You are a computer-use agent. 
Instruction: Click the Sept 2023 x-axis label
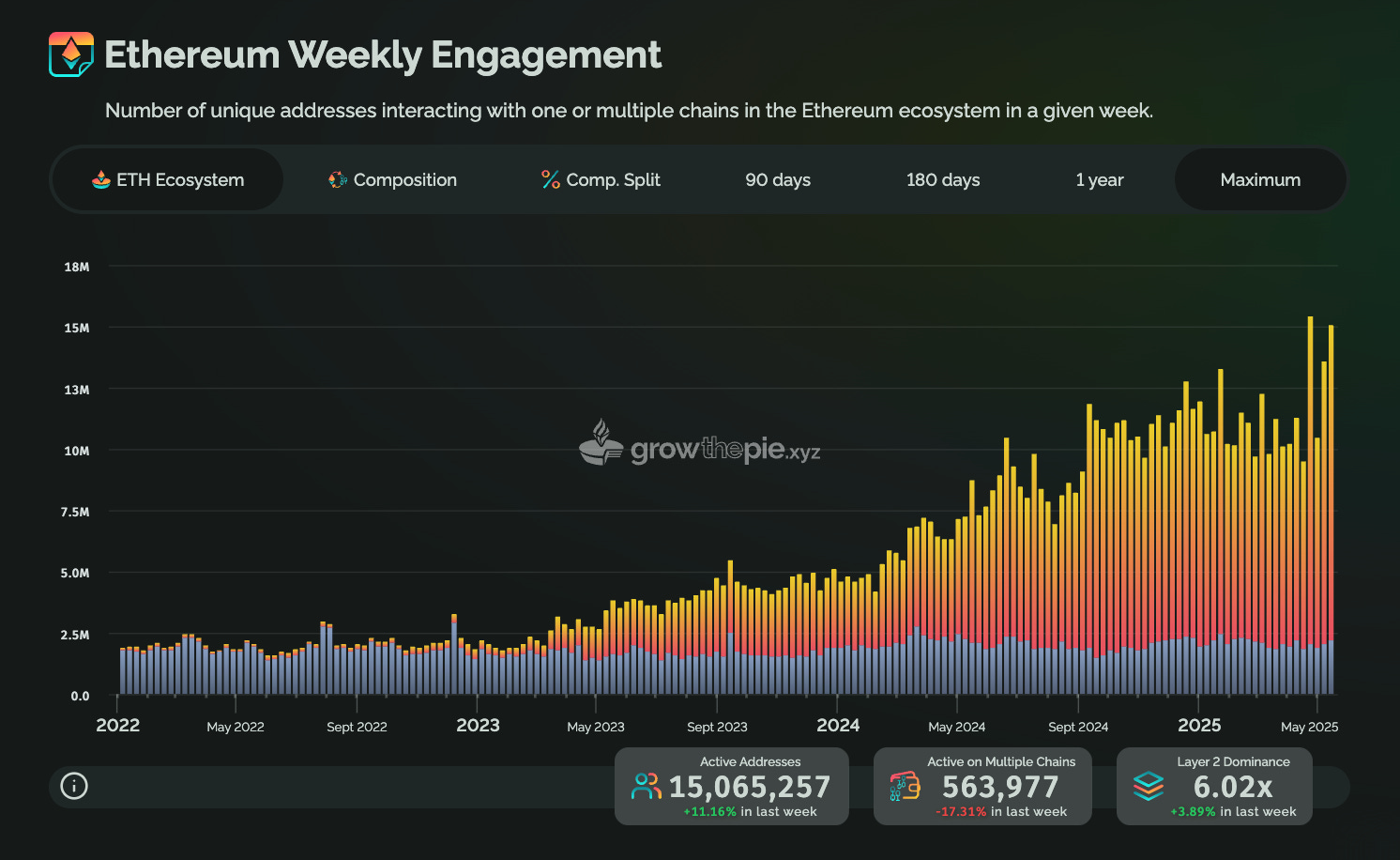coord(717,727)
